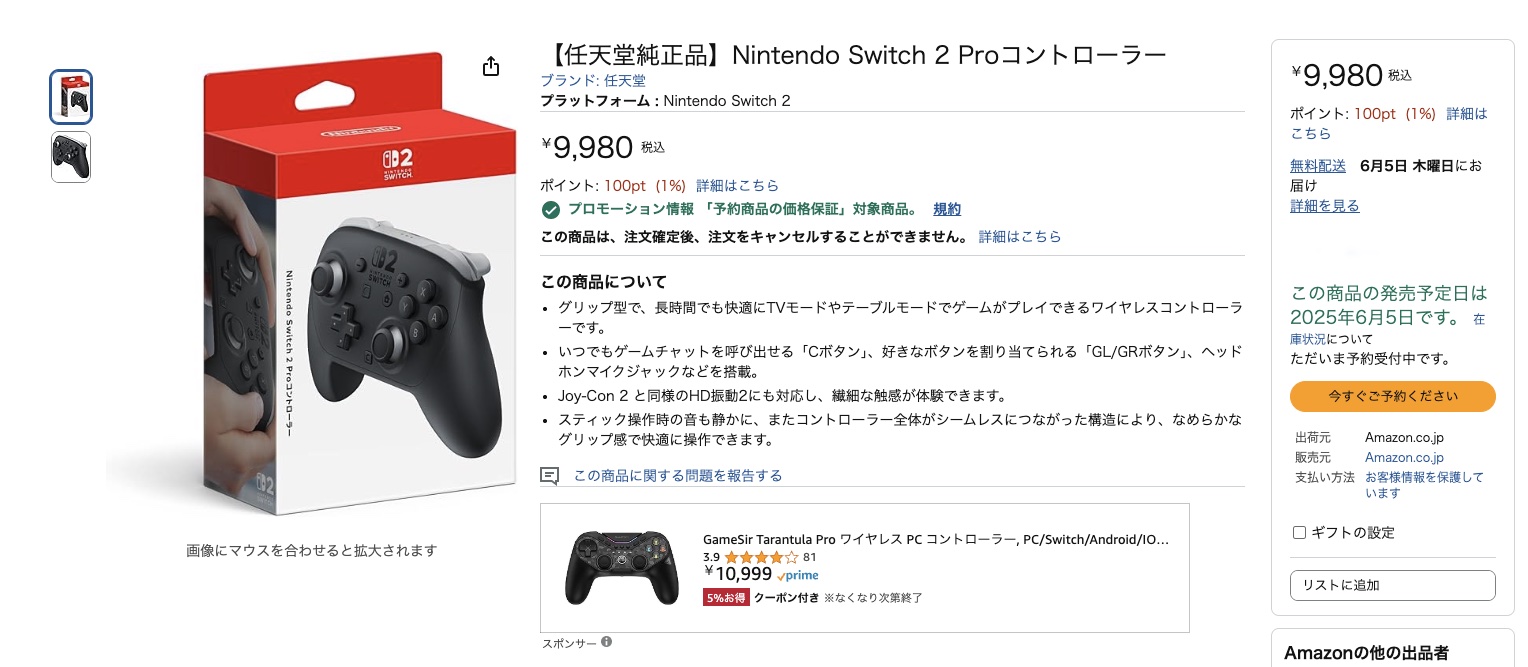Enable the gift settings checkbox
This screenshot has width=1528, height=667.
point(1300,533)
